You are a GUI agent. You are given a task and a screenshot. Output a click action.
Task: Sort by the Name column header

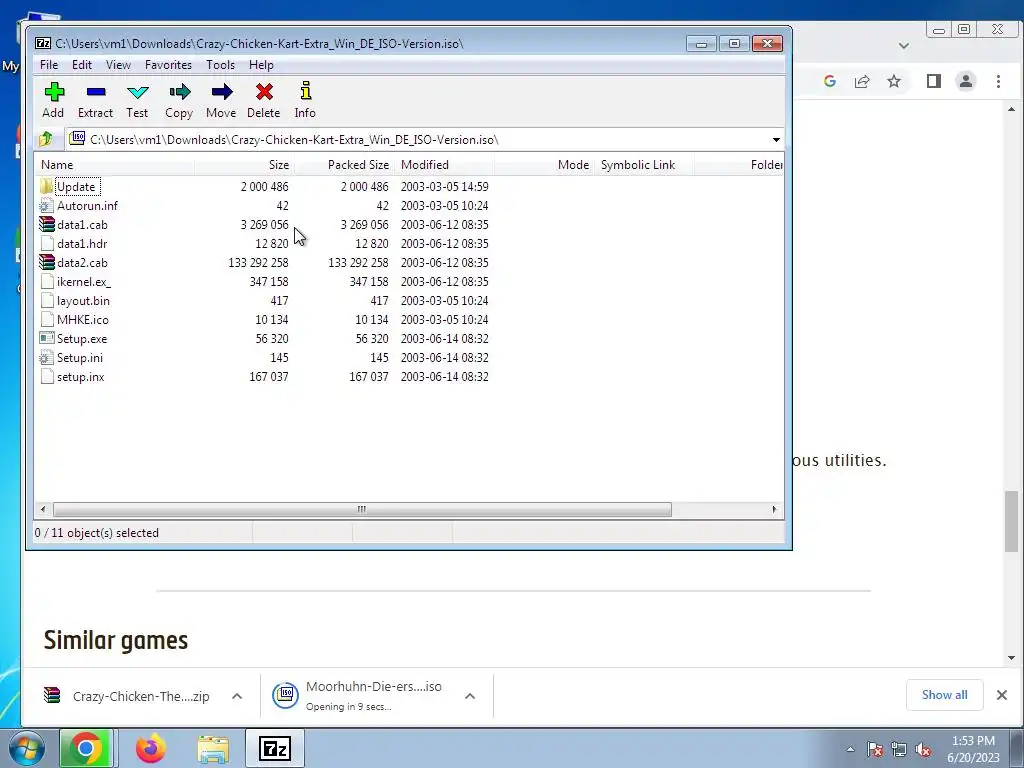[x=115, y=165]
